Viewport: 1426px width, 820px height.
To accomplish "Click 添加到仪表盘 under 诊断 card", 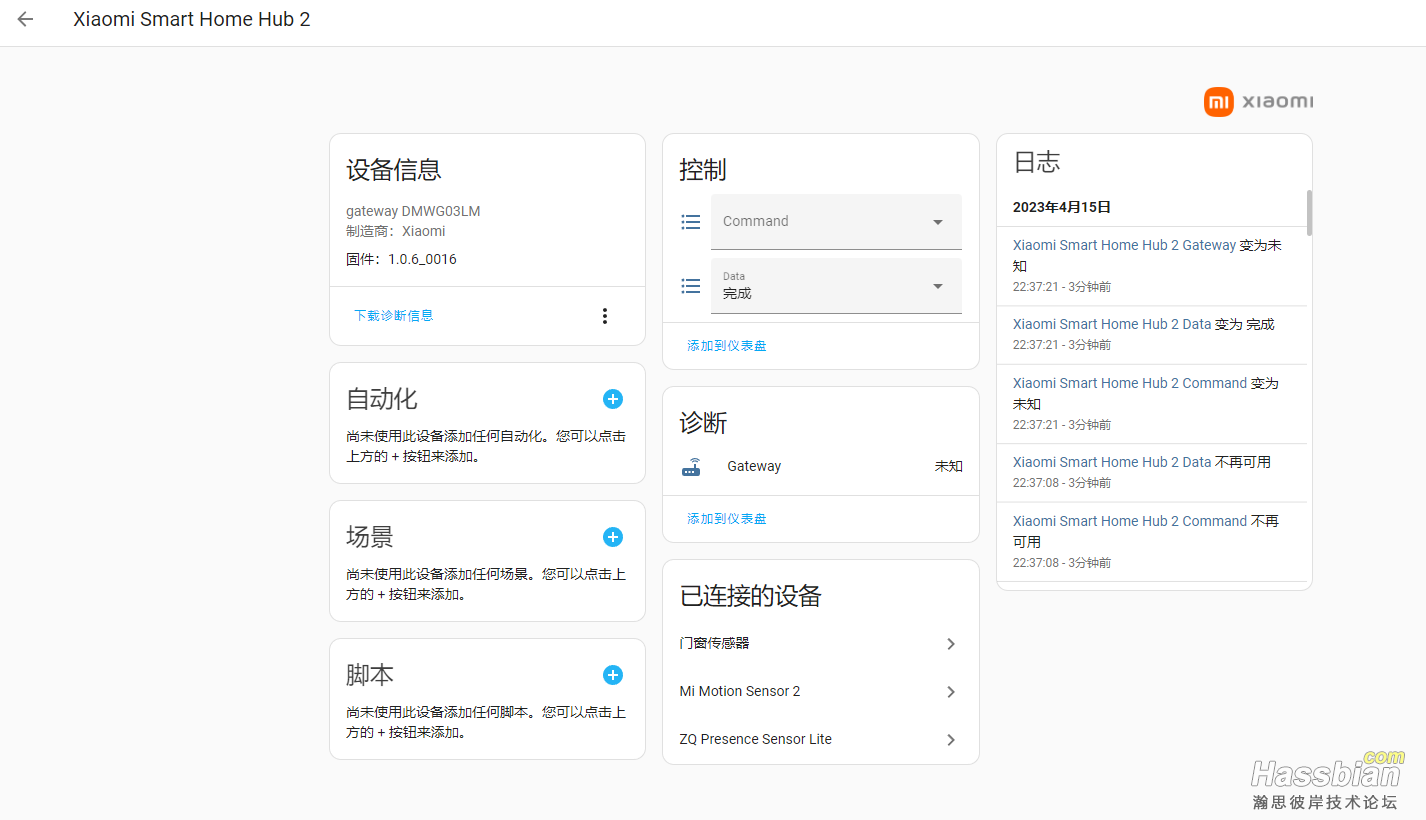I will 727,519.
